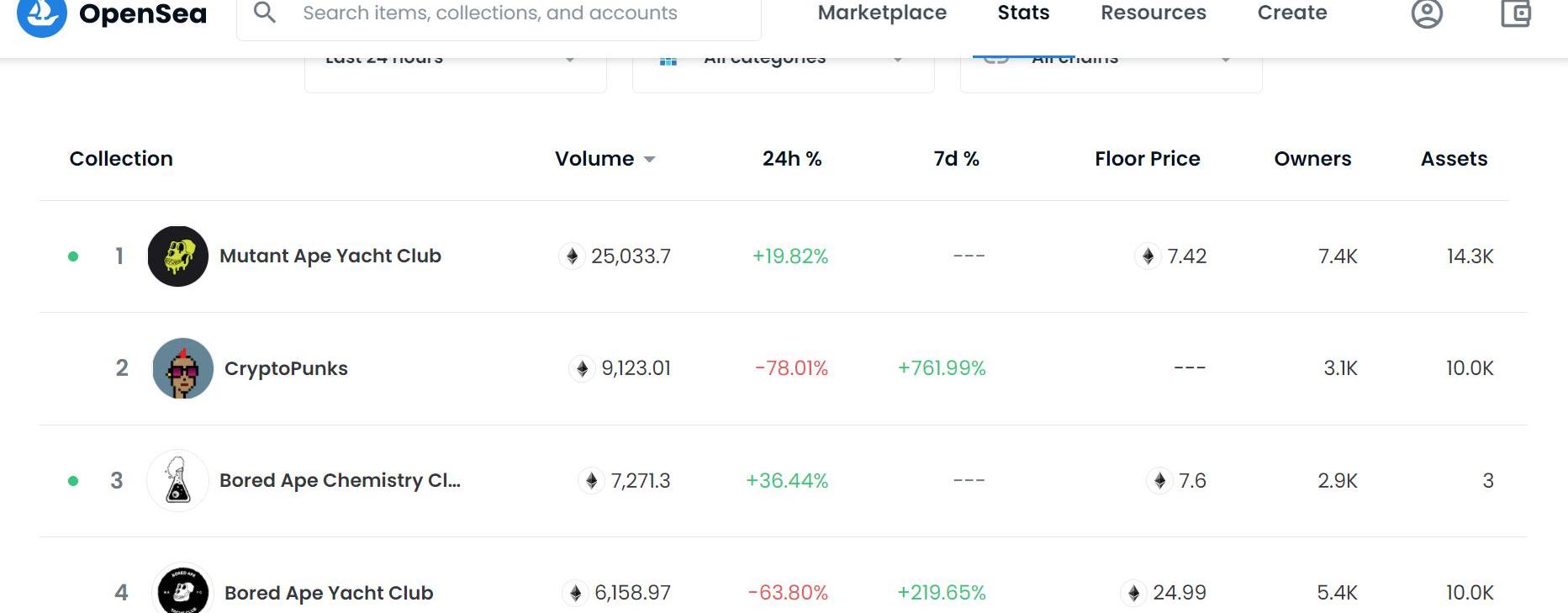Screen dimensions: 1568x613
Task: Open the CryptoPunks avatar
Action: (183, 368)
